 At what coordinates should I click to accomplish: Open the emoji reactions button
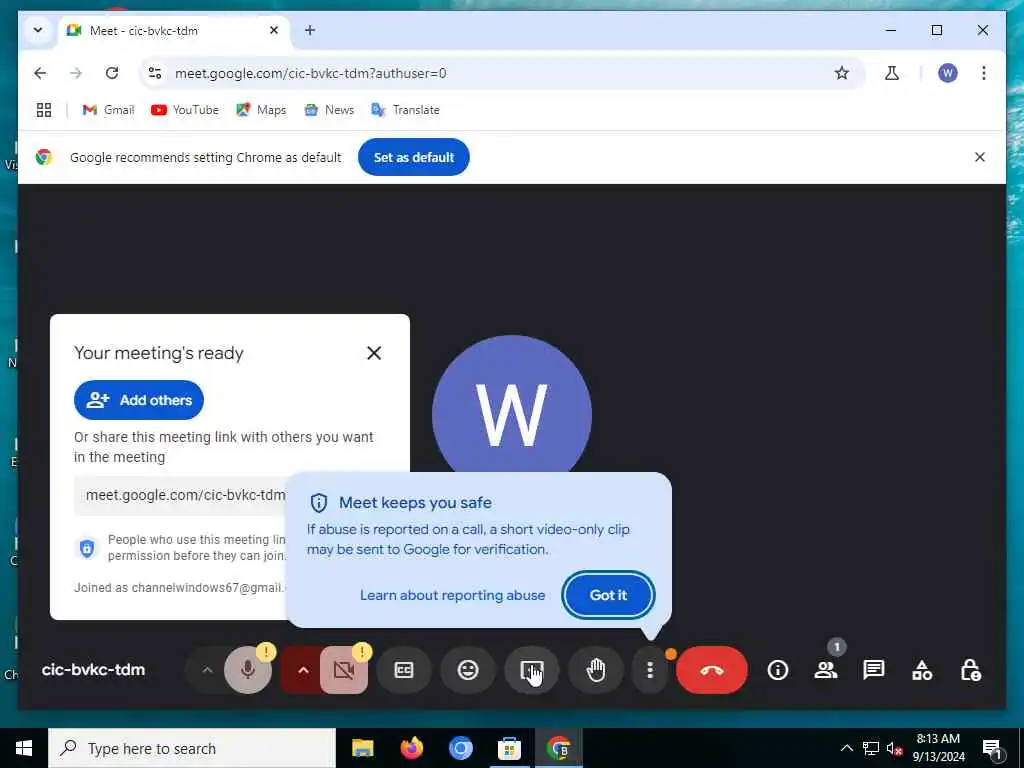[x=468, y=670]
